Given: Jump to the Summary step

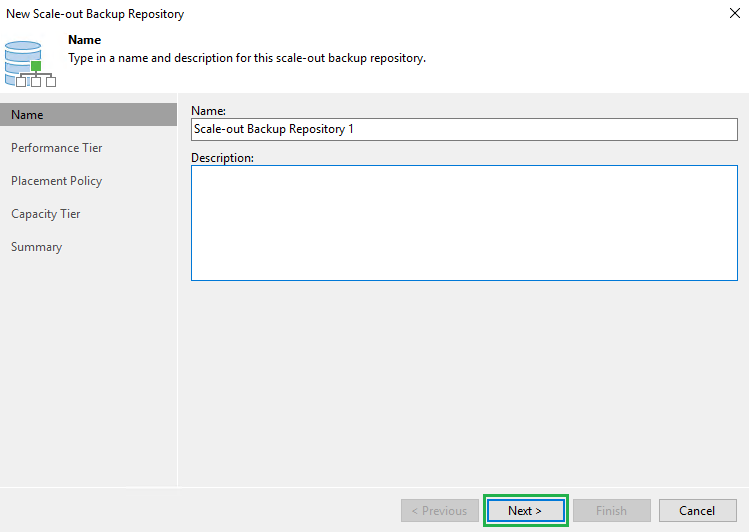Looking at the screenshot, I should (37, 247).
